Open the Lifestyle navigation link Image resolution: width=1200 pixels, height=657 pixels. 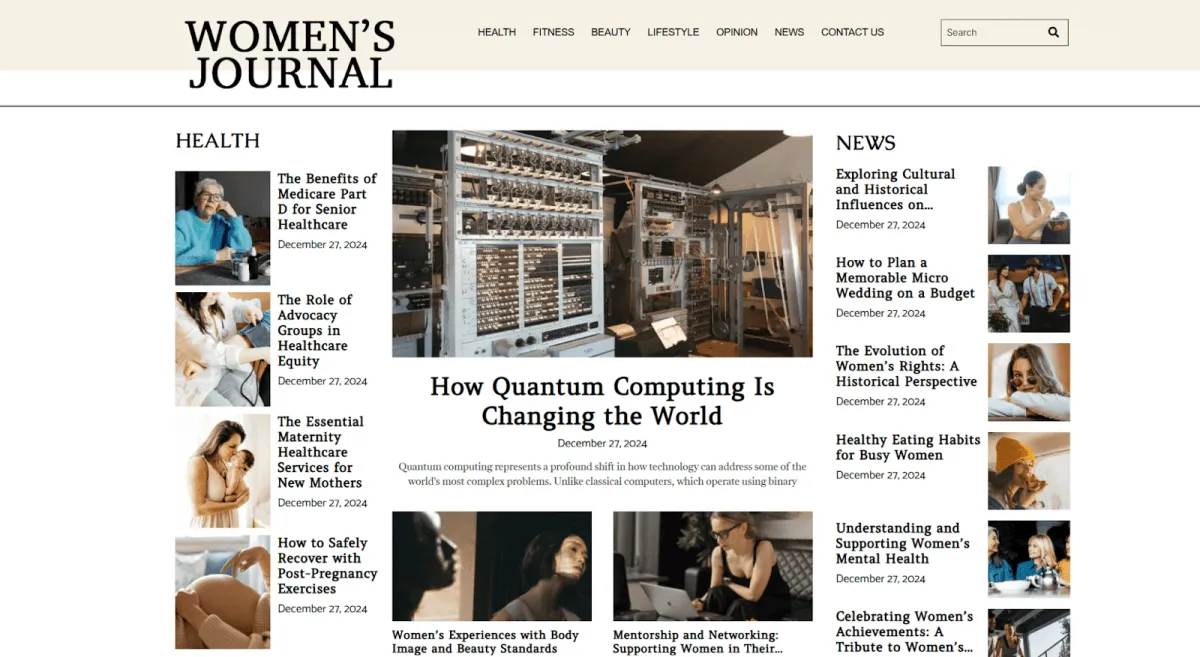tap(673, 32)
